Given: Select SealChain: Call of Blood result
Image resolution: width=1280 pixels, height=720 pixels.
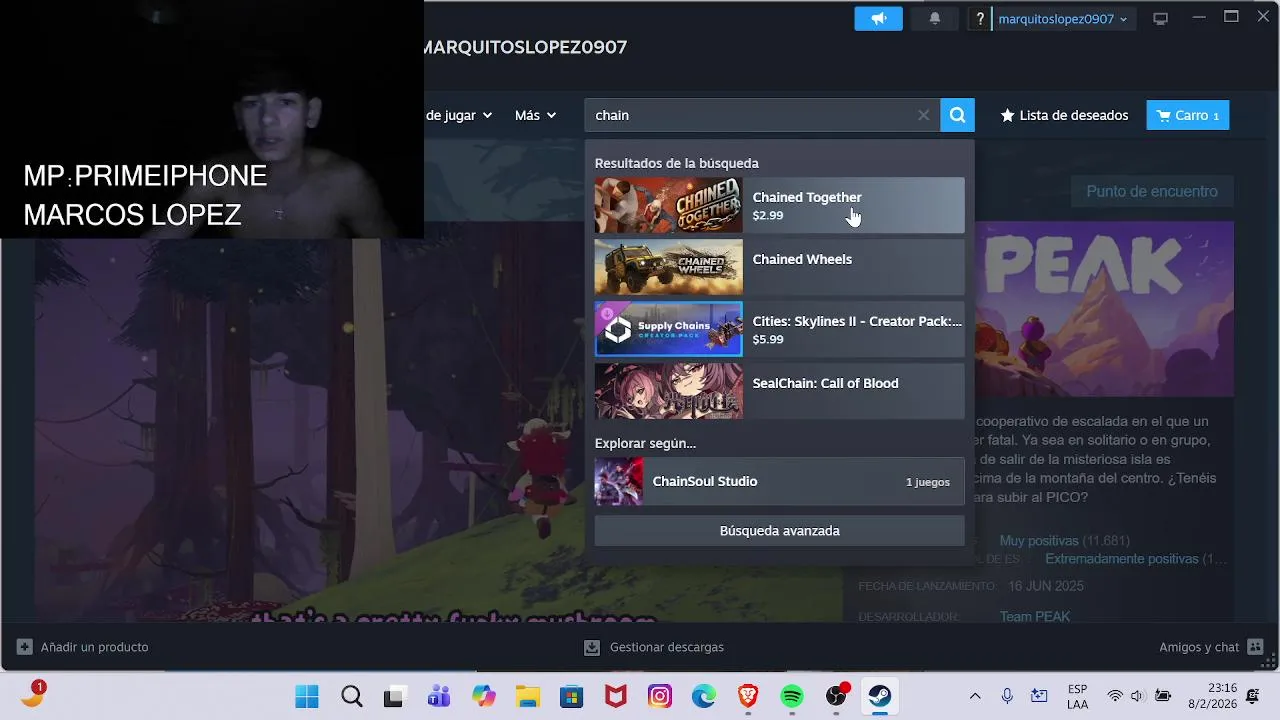Looking at the screenshot, I should point(780,391).
